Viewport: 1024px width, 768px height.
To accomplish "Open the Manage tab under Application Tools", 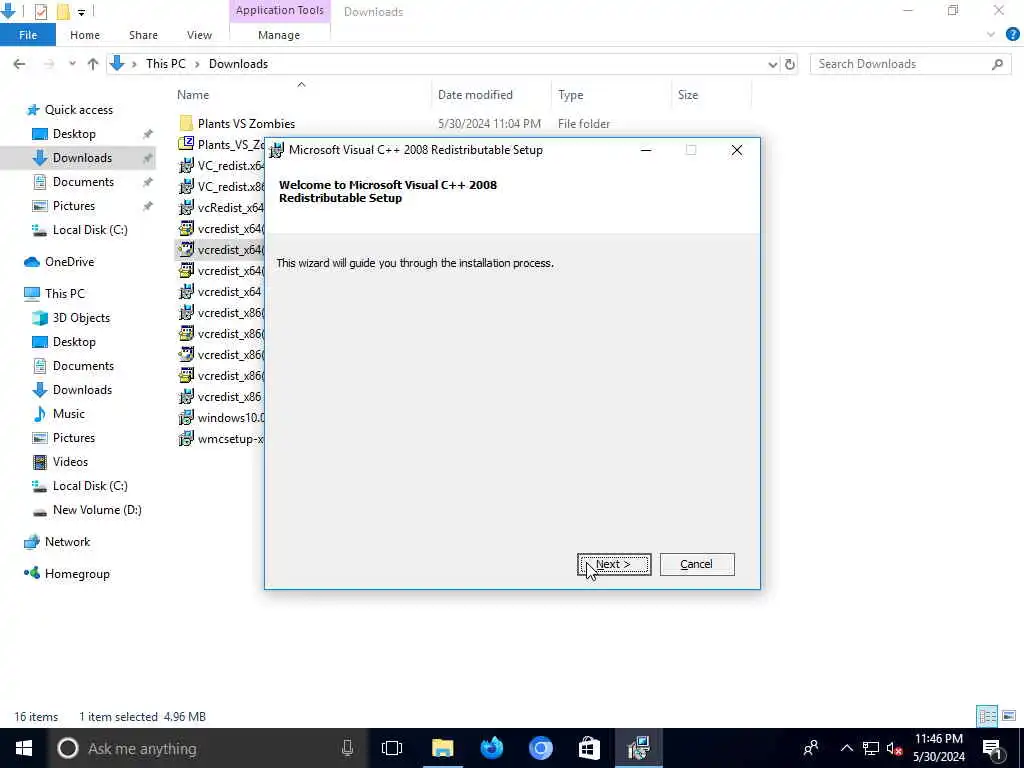I will 279,35.
